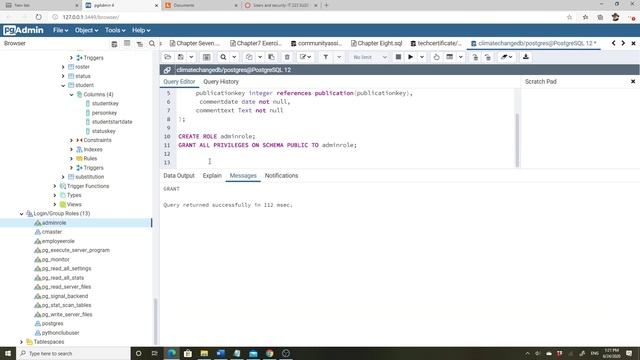
Task: Expand Tablespaces node
Action: (x=22, y=342)
